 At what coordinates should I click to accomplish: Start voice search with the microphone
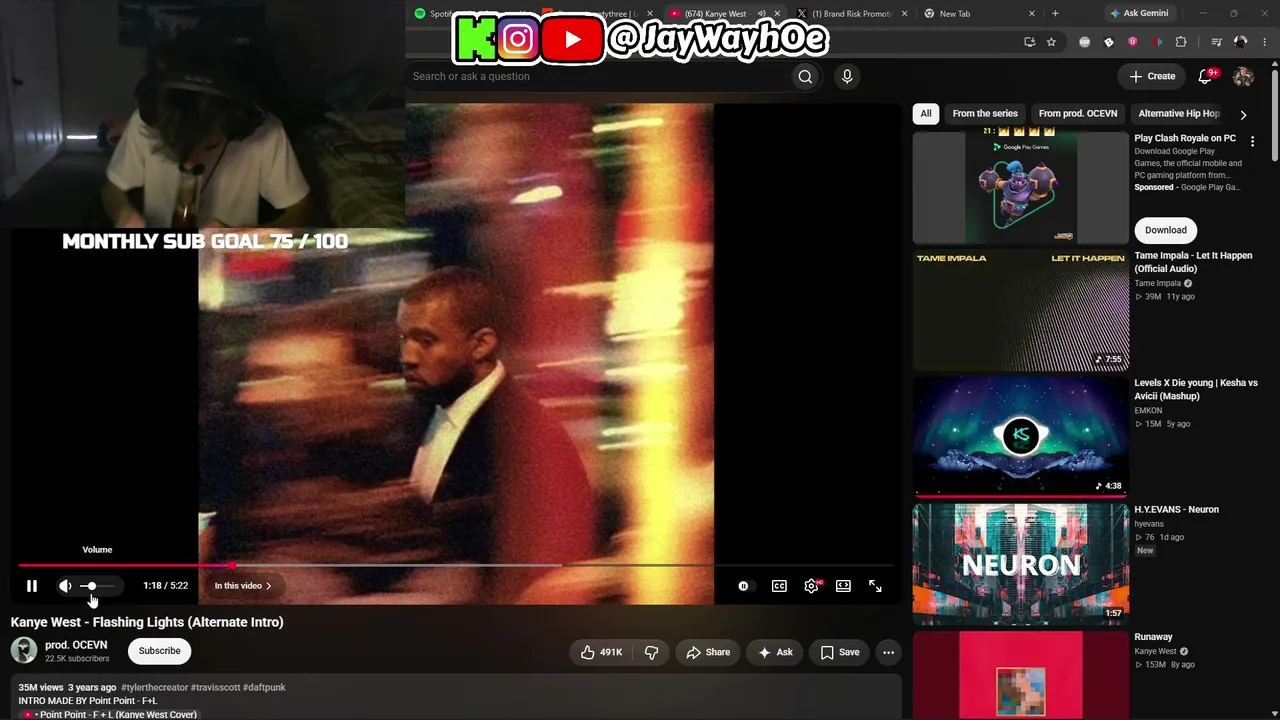pos(847,76)
